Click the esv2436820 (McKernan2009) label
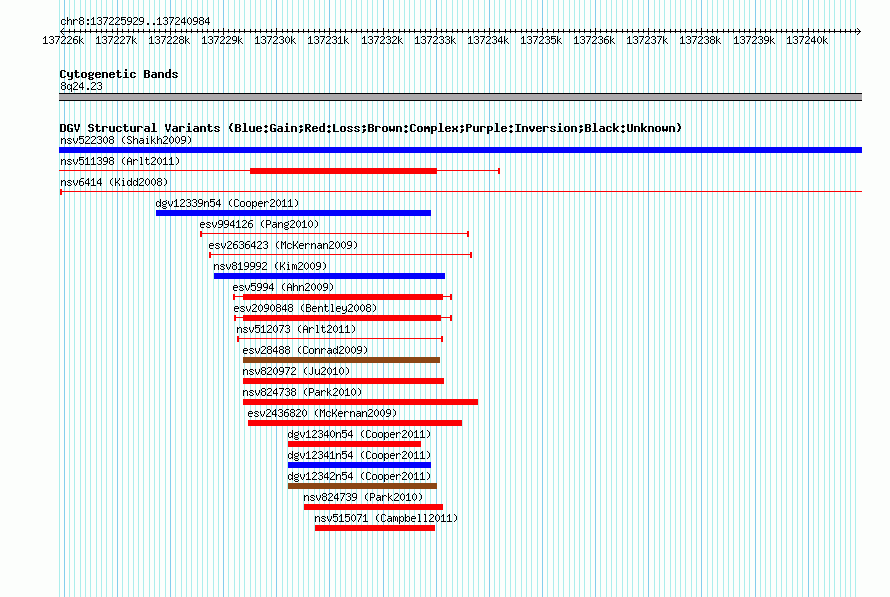The height and width of the screenshot is (597, 890). (322, 413)
